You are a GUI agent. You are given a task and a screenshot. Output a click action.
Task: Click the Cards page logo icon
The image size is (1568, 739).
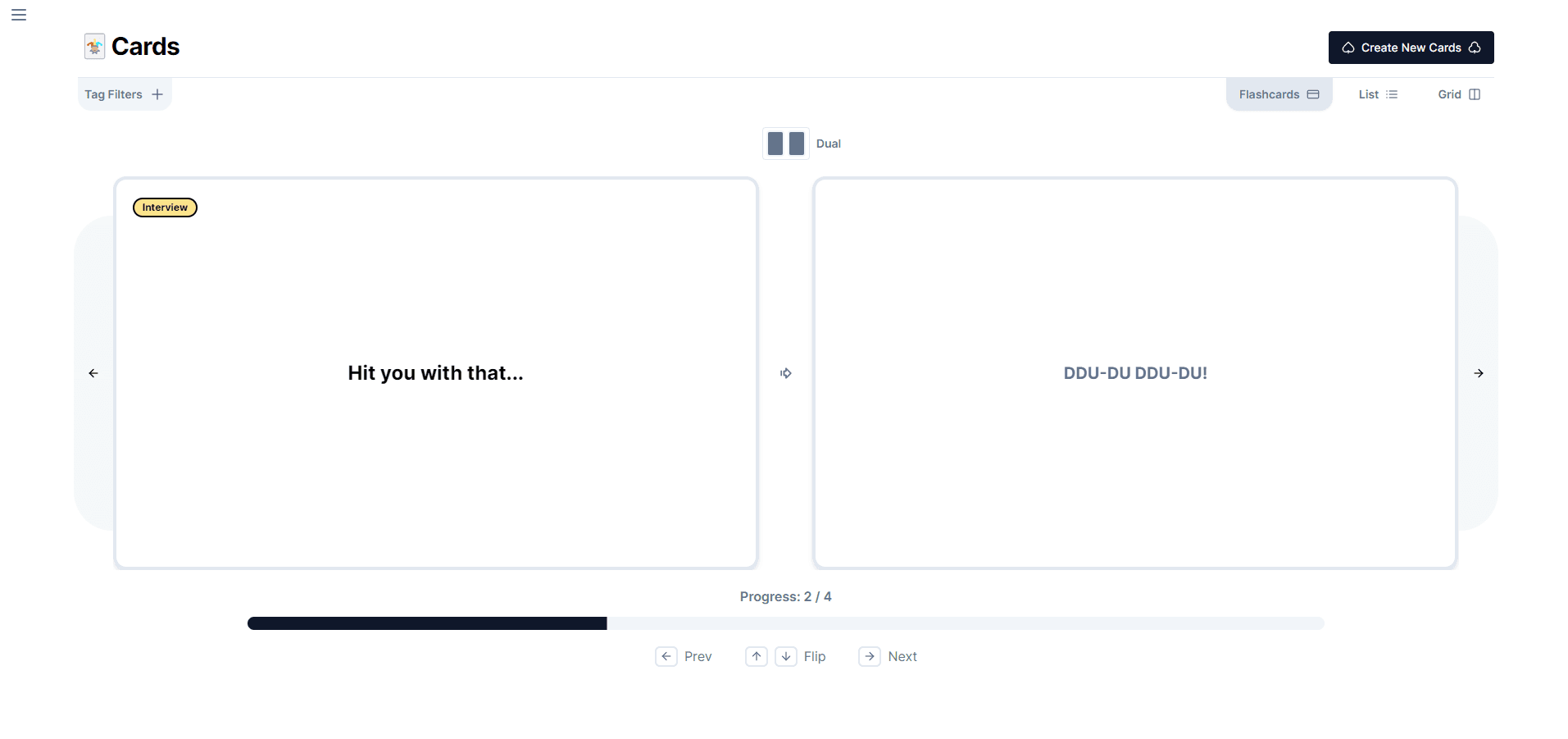pos(95,47)
